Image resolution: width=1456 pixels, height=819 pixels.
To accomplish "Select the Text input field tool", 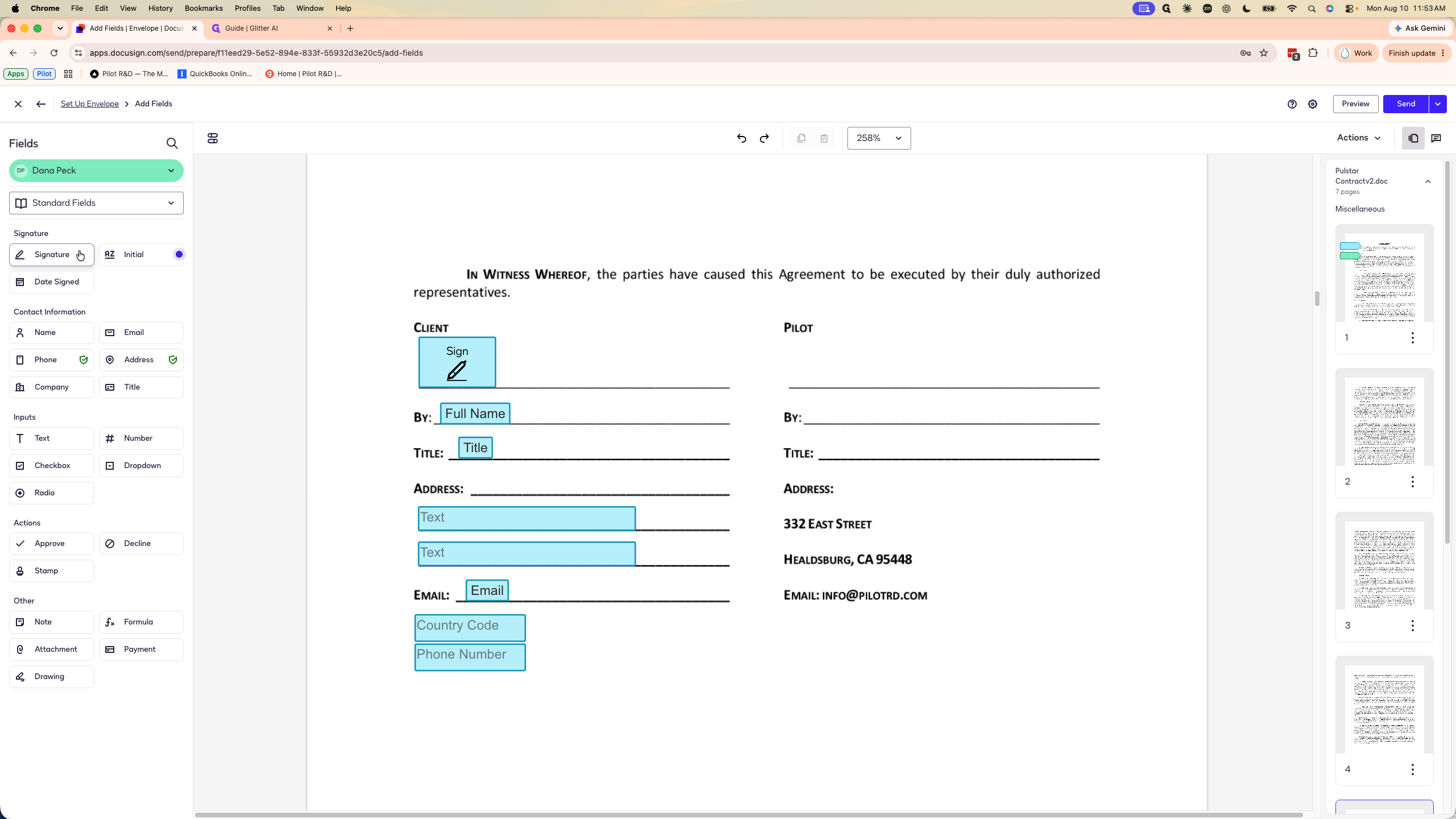I will click(x=52, y=438).
